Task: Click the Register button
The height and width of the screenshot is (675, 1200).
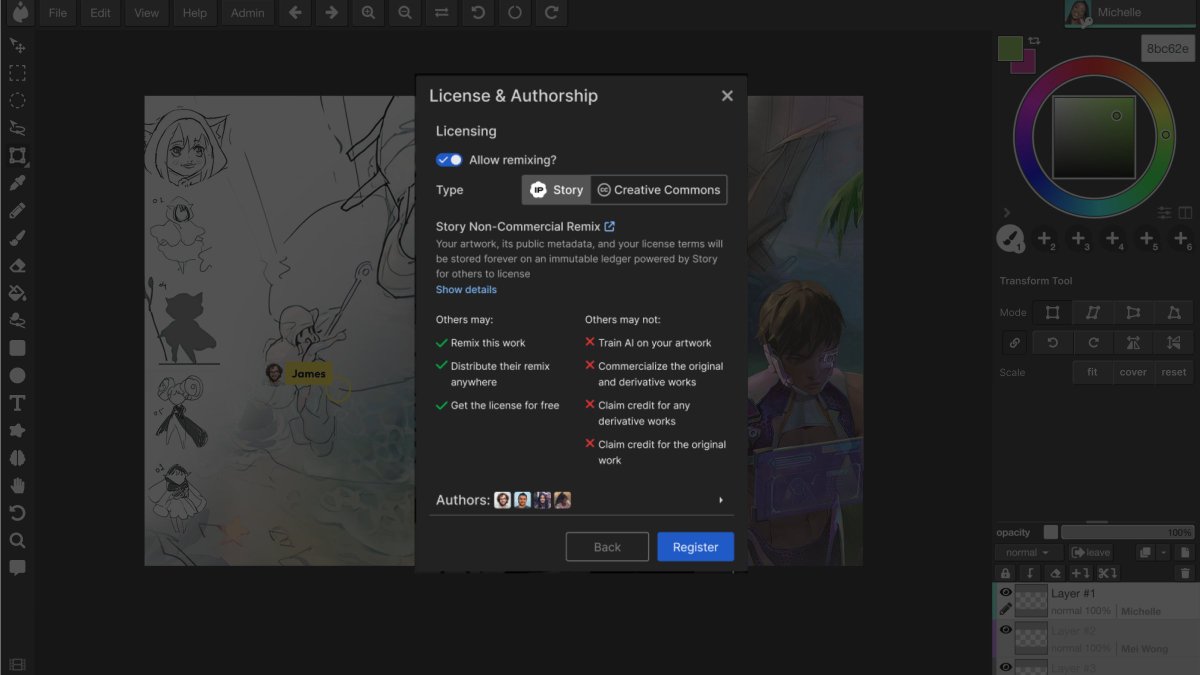Action: (x=695, y=547)
